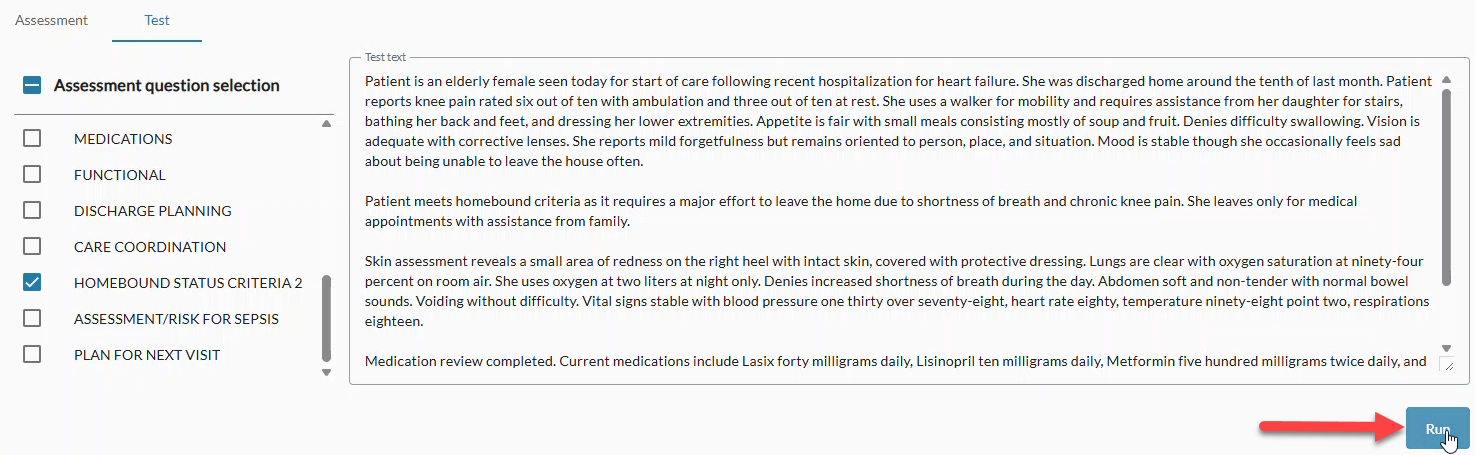This screenshot has width=1475, height=455.
Task: Toggle the select-all questions checkbox
Action: click(32, 86)
